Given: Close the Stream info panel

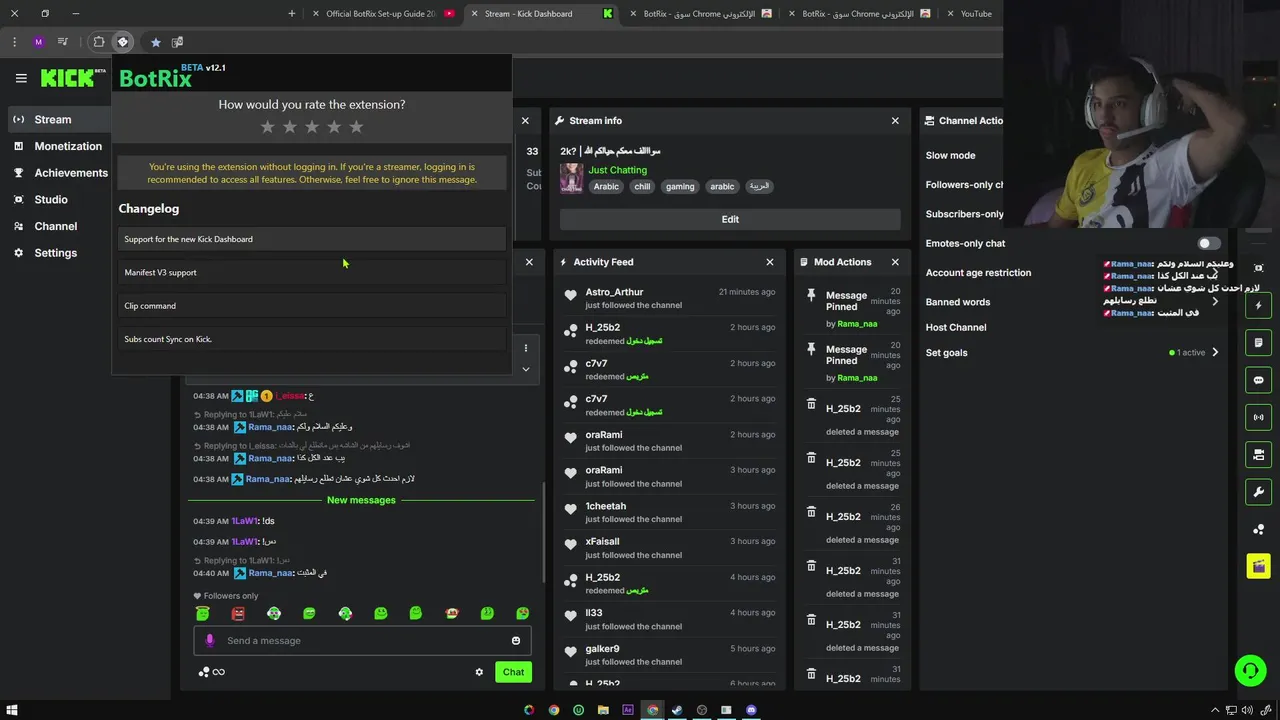Looking at the screenshot, I should 895,121.
